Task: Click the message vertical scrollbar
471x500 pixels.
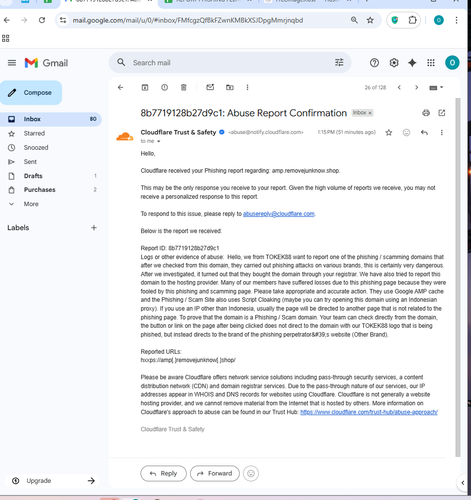Action: 458,277
